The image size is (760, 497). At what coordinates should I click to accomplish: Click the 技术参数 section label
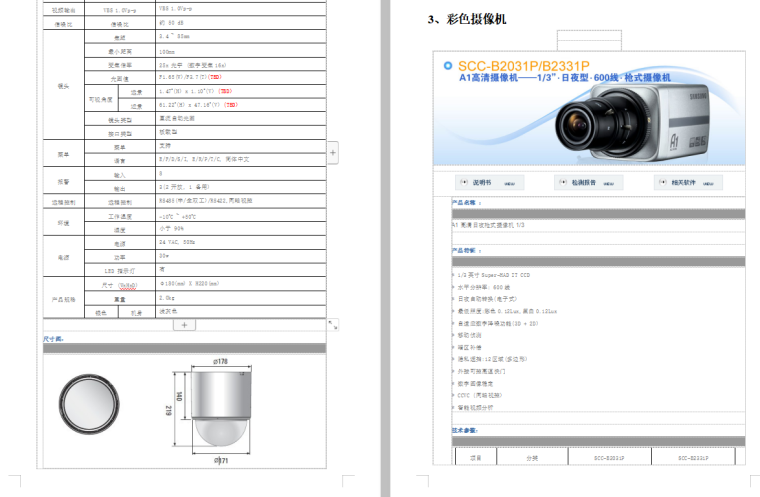point(465,430)
